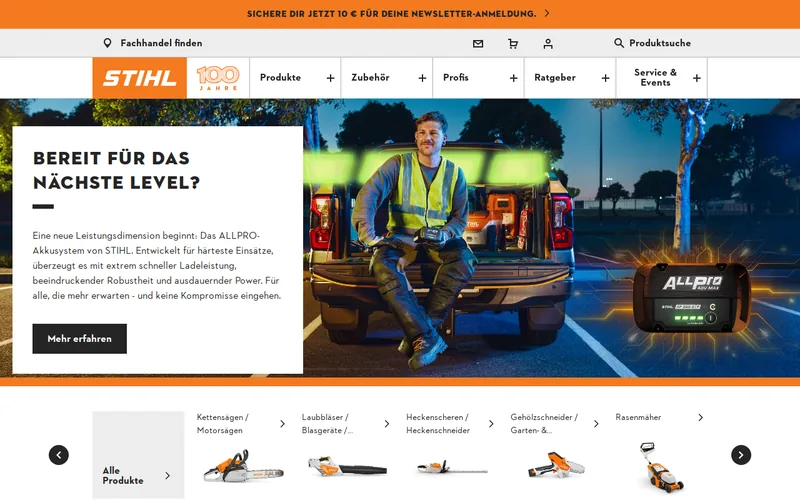Click chevron beside Gehölzschneider / Garten
Screen dimensions: 800x500
coord(596,423)
